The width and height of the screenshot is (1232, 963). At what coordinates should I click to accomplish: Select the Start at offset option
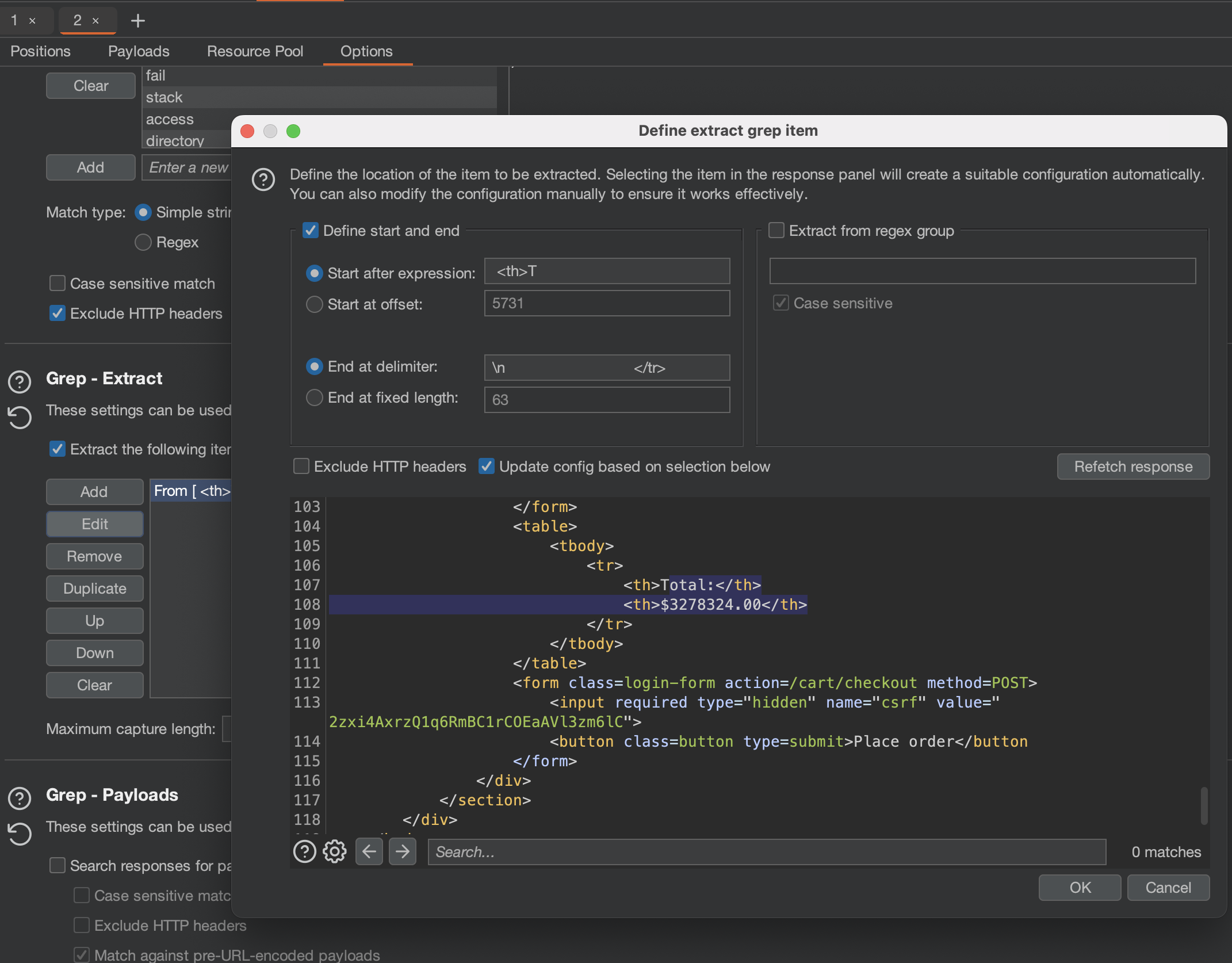[314, 304]
